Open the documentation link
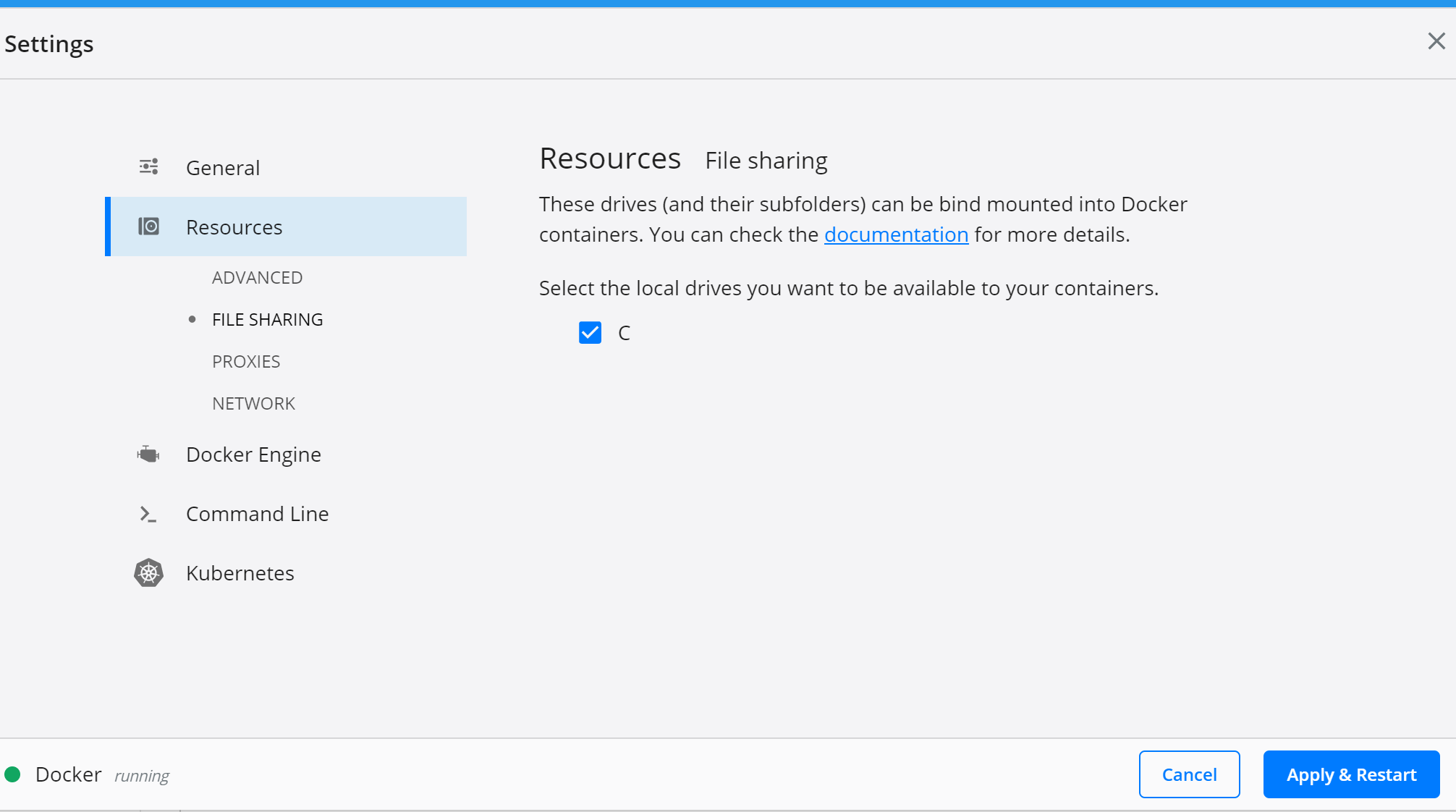The width and height of the screenshot is (1456, 812). tap(897, 234)
